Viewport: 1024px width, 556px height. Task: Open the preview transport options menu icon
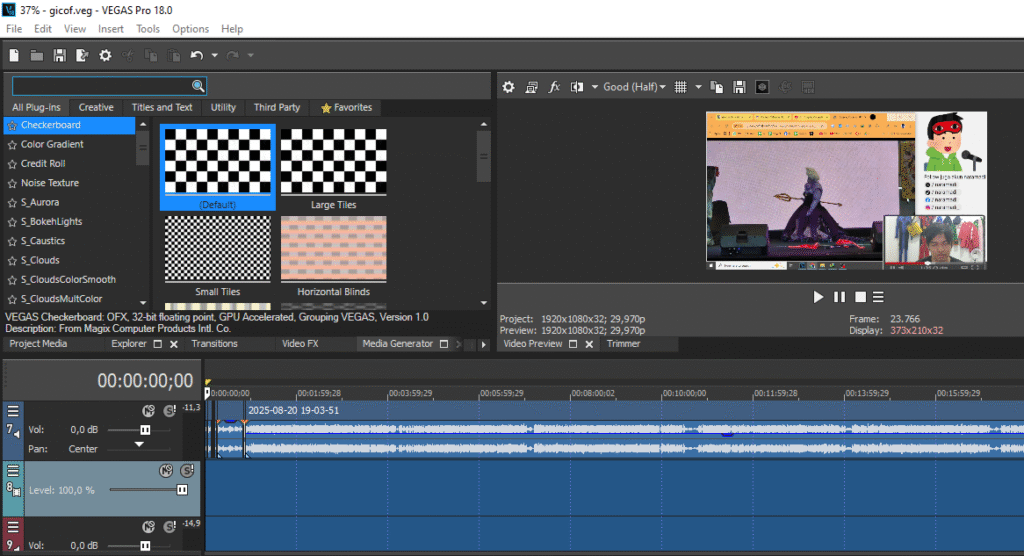(x=878, y=297)
